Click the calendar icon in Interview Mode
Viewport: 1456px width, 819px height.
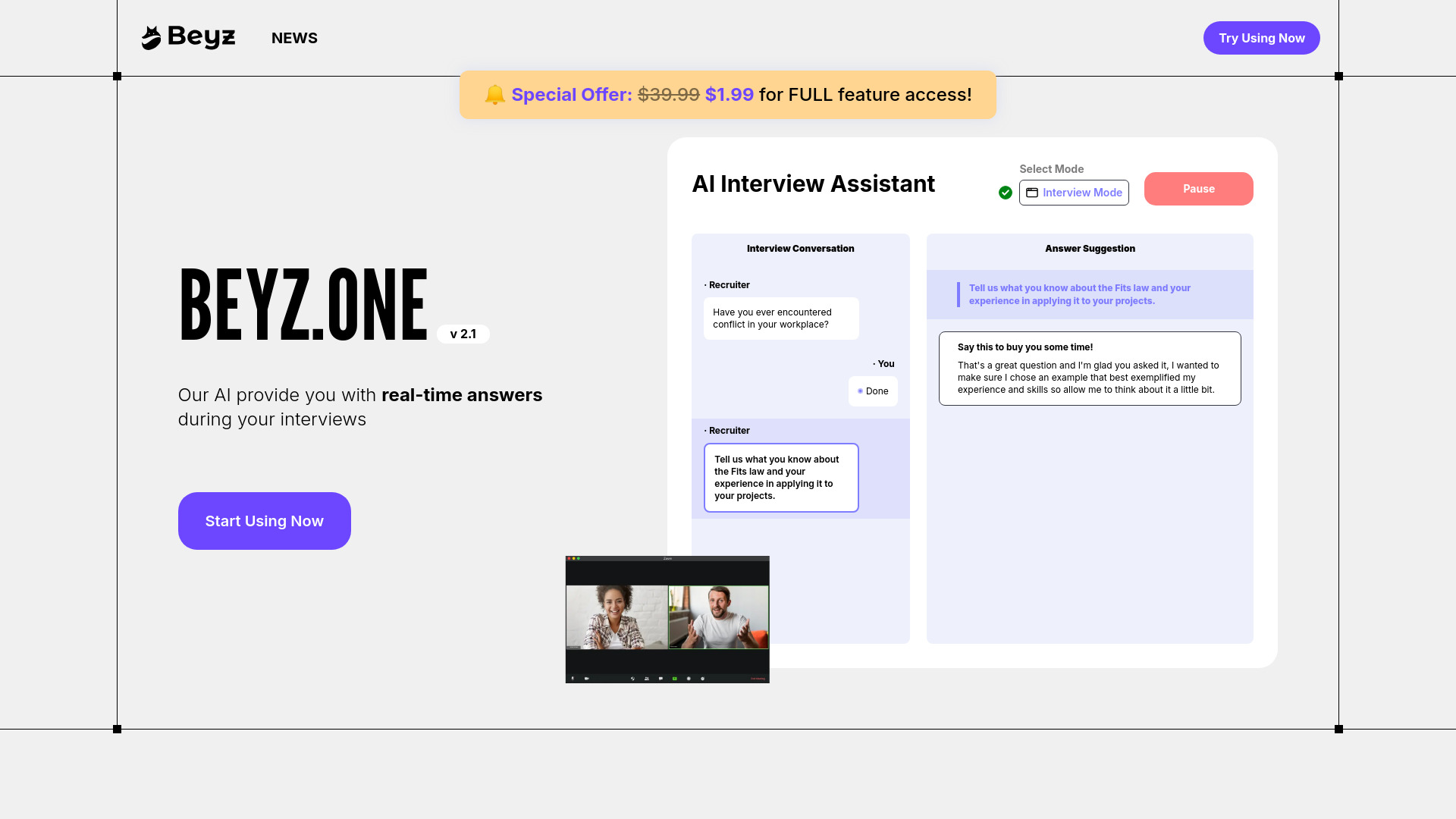click(x=1032, y=192)
